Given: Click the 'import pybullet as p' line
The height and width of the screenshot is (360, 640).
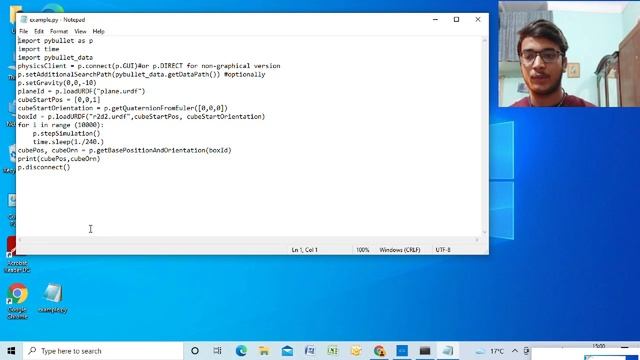Looking at the screenshot, I should [x=55, y=40].
